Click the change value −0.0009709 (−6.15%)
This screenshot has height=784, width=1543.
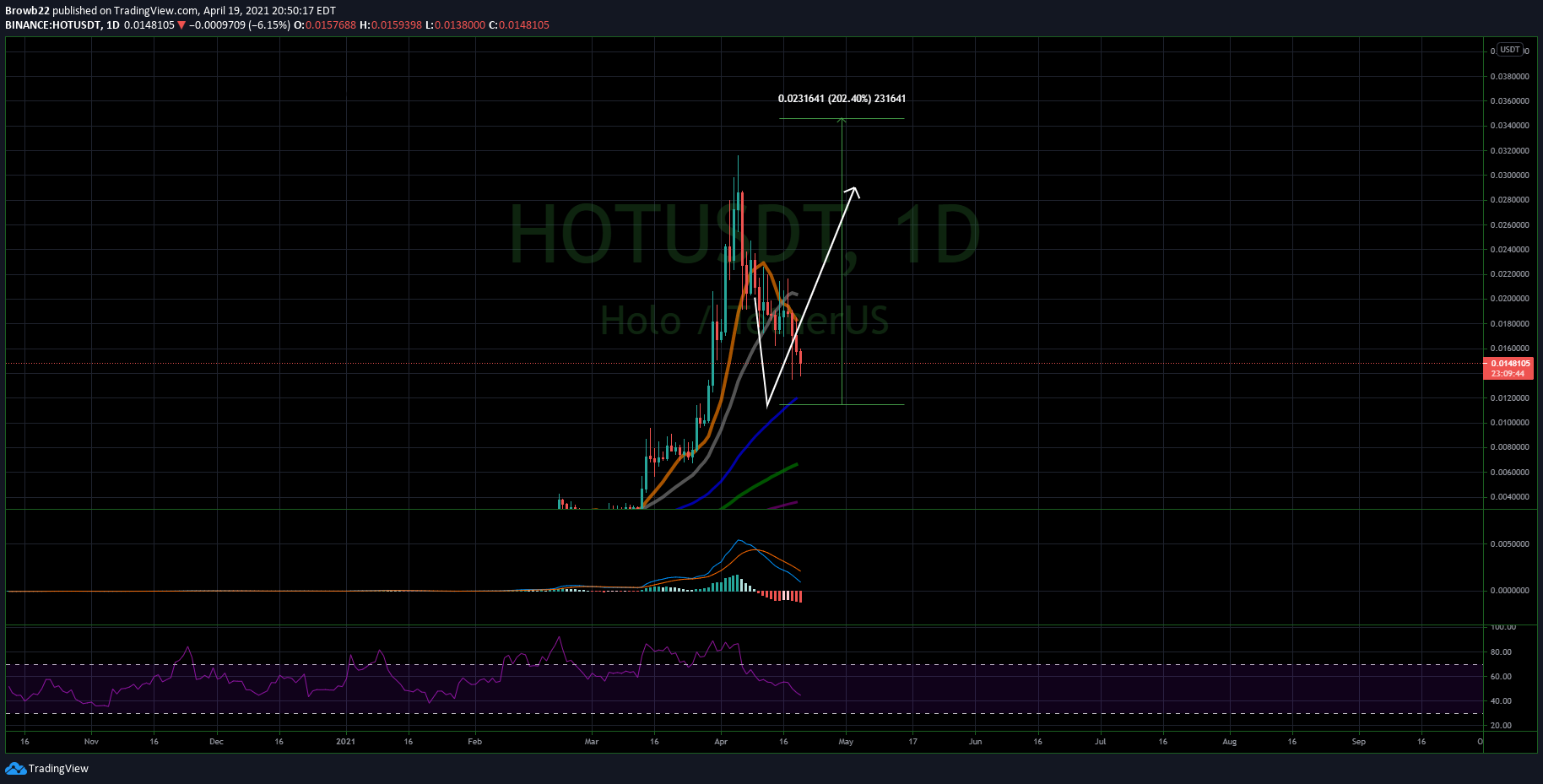coord(240,25)
